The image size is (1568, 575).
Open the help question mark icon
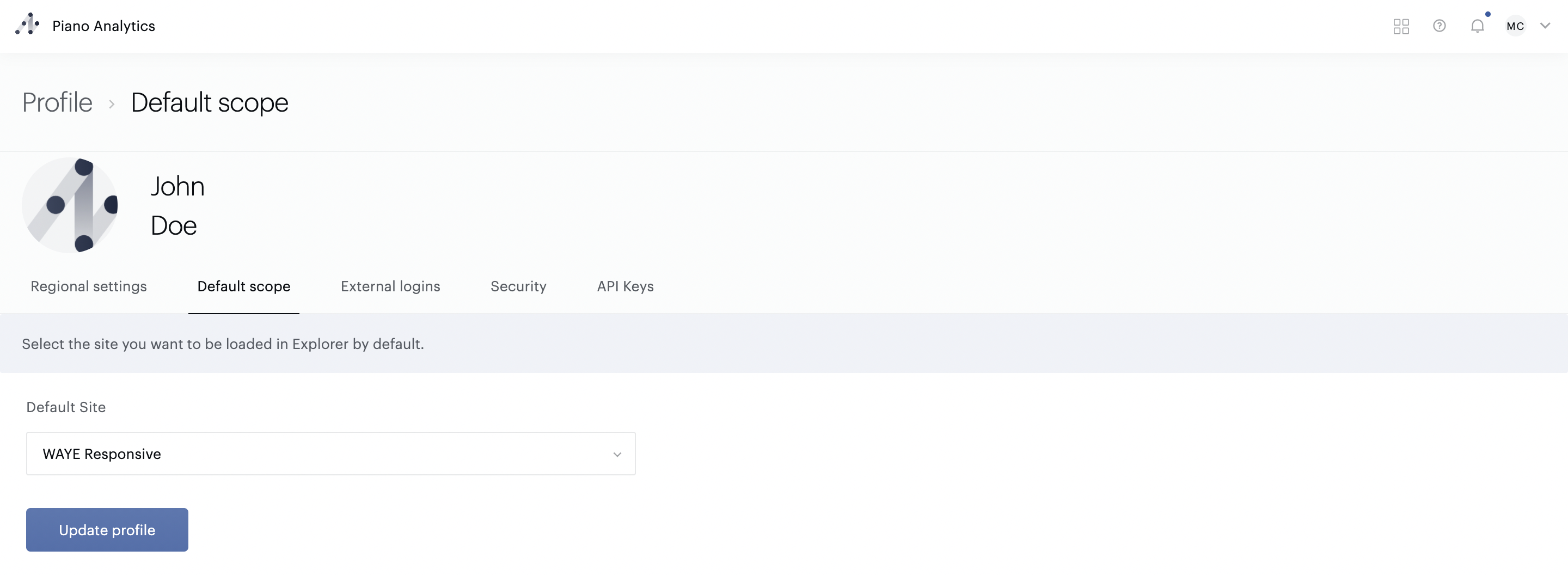point(1439,26)
